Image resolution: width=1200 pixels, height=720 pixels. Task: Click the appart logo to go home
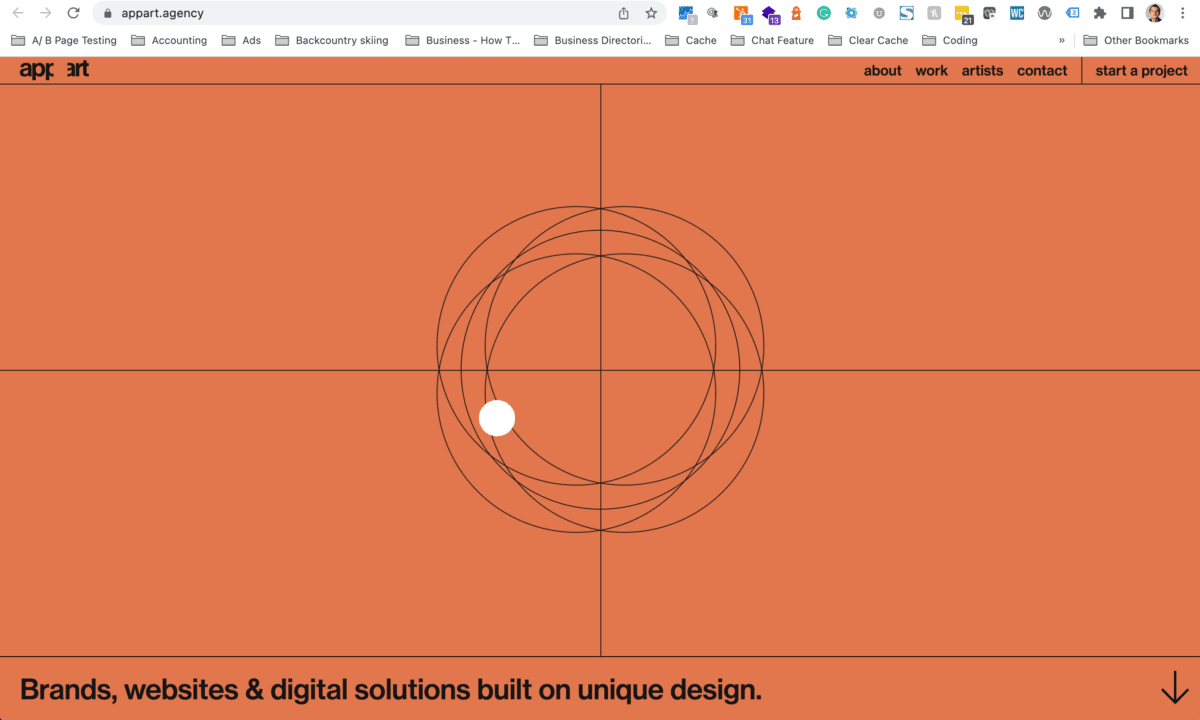[x=52, y=69]
